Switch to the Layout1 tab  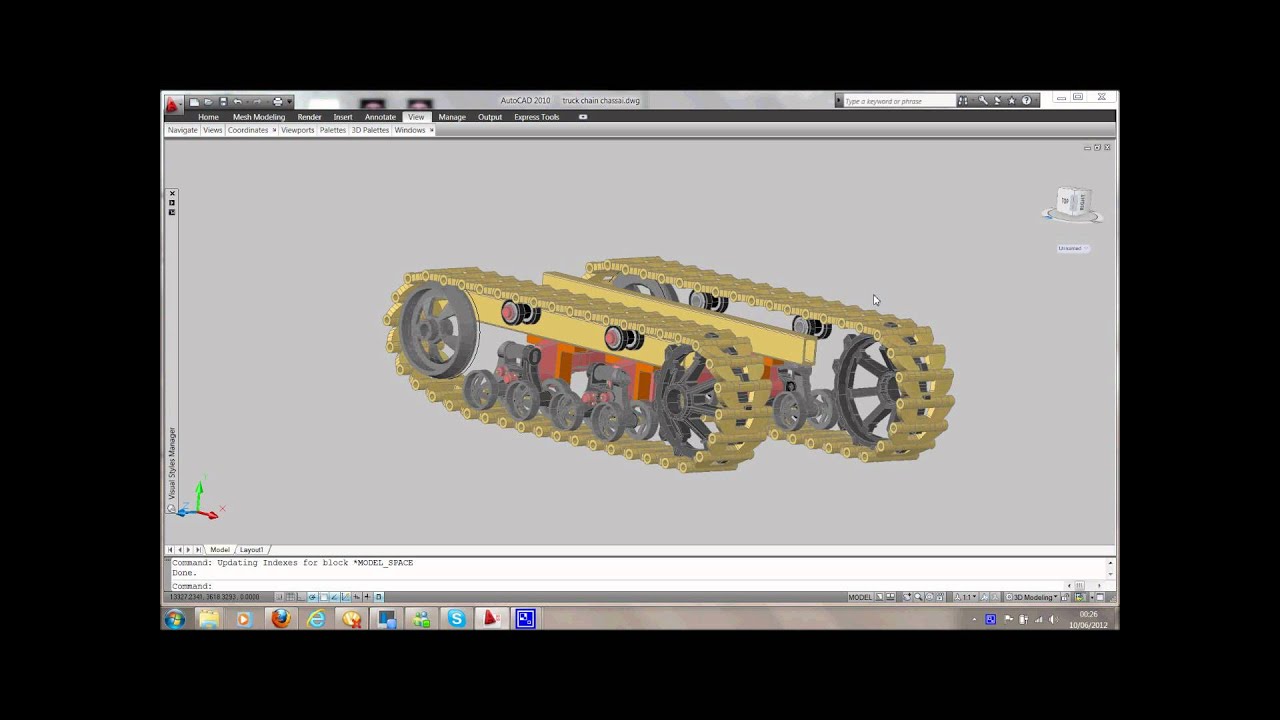(x=252, y=550)
